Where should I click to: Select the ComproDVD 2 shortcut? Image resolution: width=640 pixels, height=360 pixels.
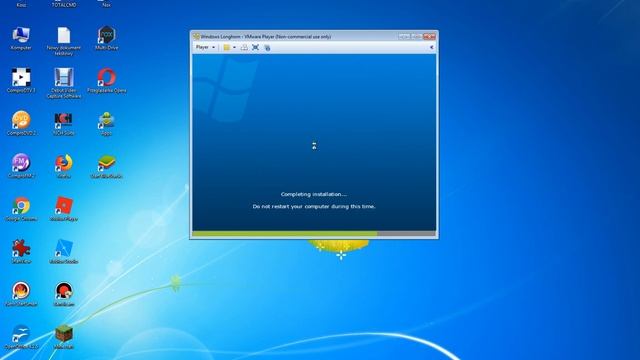coord(21,123)
